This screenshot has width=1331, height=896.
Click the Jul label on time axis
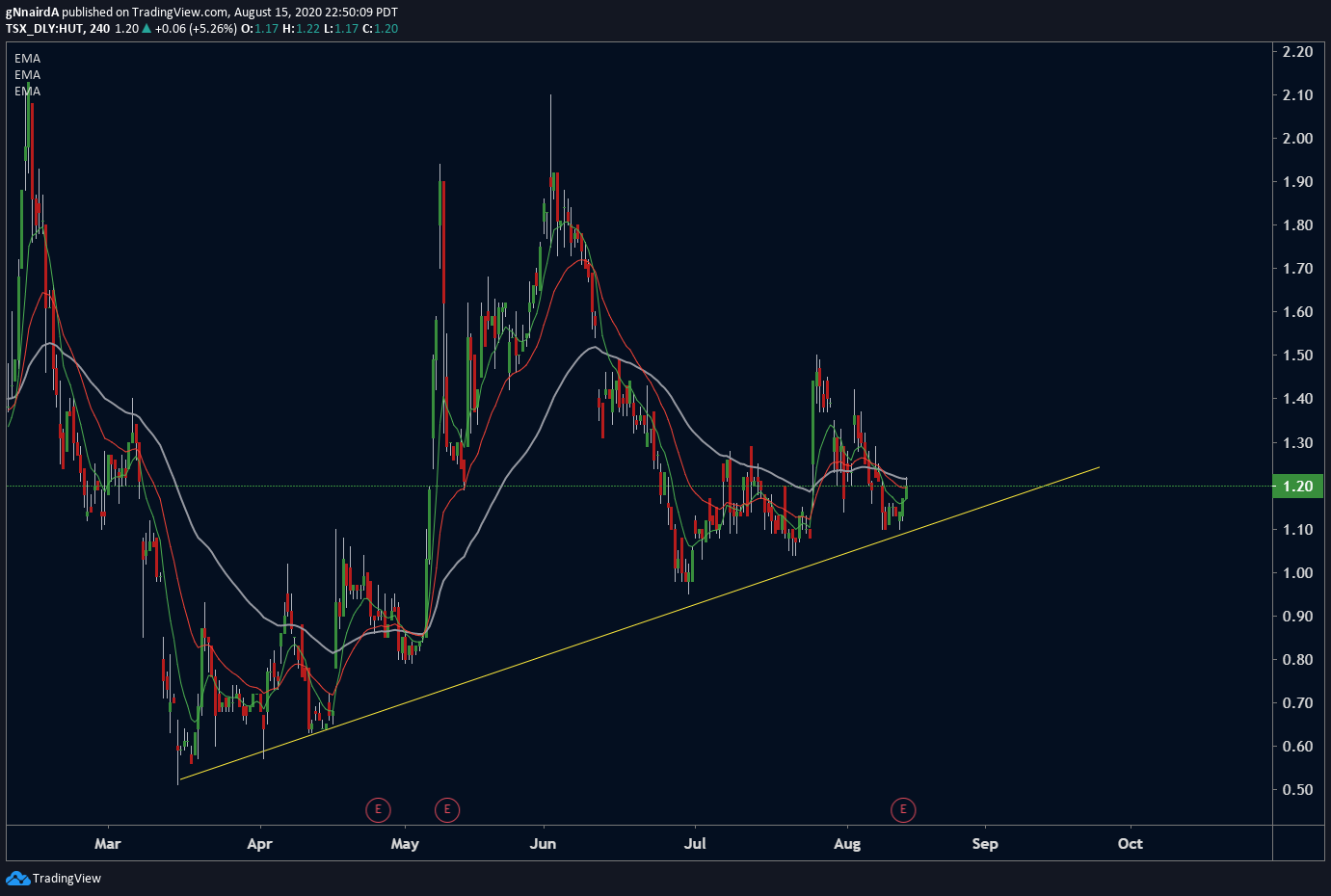[695, 843]
